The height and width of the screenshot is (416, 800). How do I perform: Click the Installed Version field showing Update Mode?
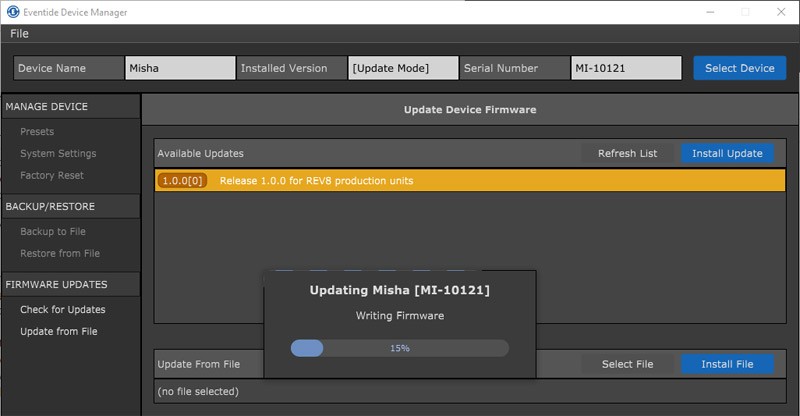403,68
